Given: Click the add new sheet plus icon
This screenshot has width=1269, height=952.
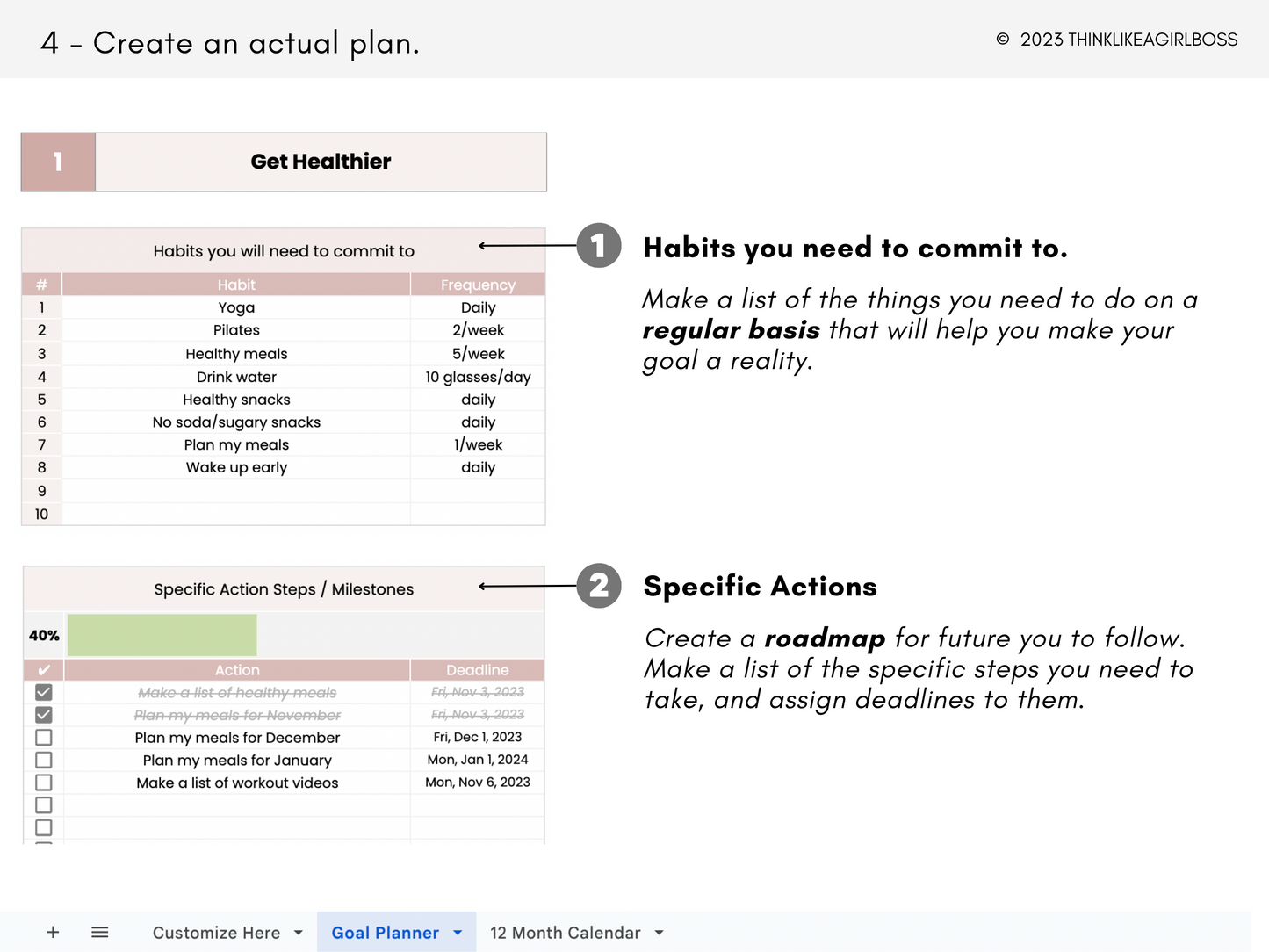Looking at the screenshot, I should coord(53,933).
